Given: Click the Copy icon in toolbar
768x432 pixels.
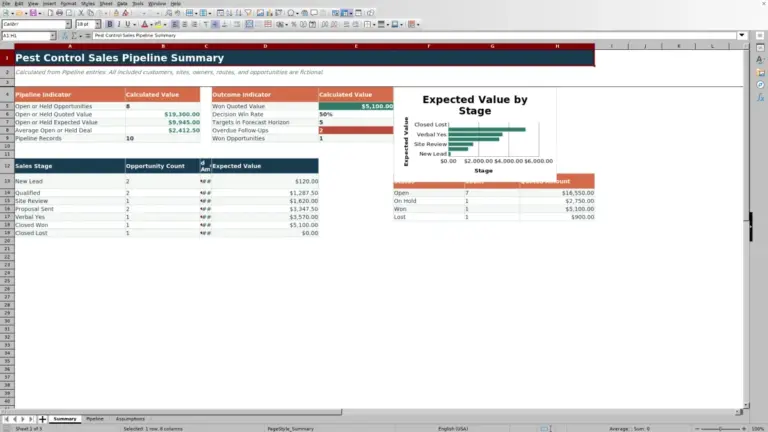Looking at the screenshot, I should [x=90, y=13].
